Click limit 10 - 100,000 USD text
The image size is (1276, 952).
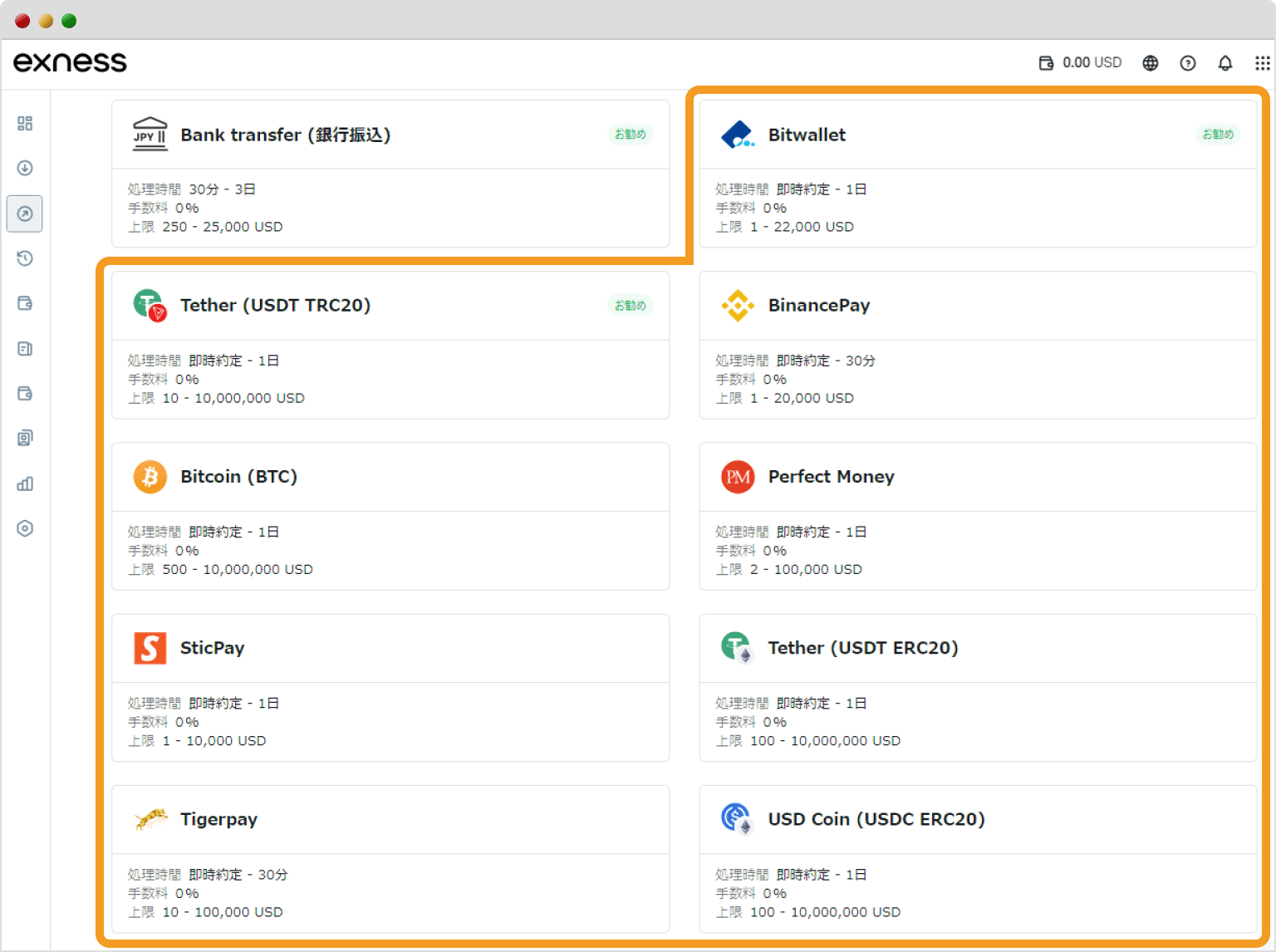223,911
